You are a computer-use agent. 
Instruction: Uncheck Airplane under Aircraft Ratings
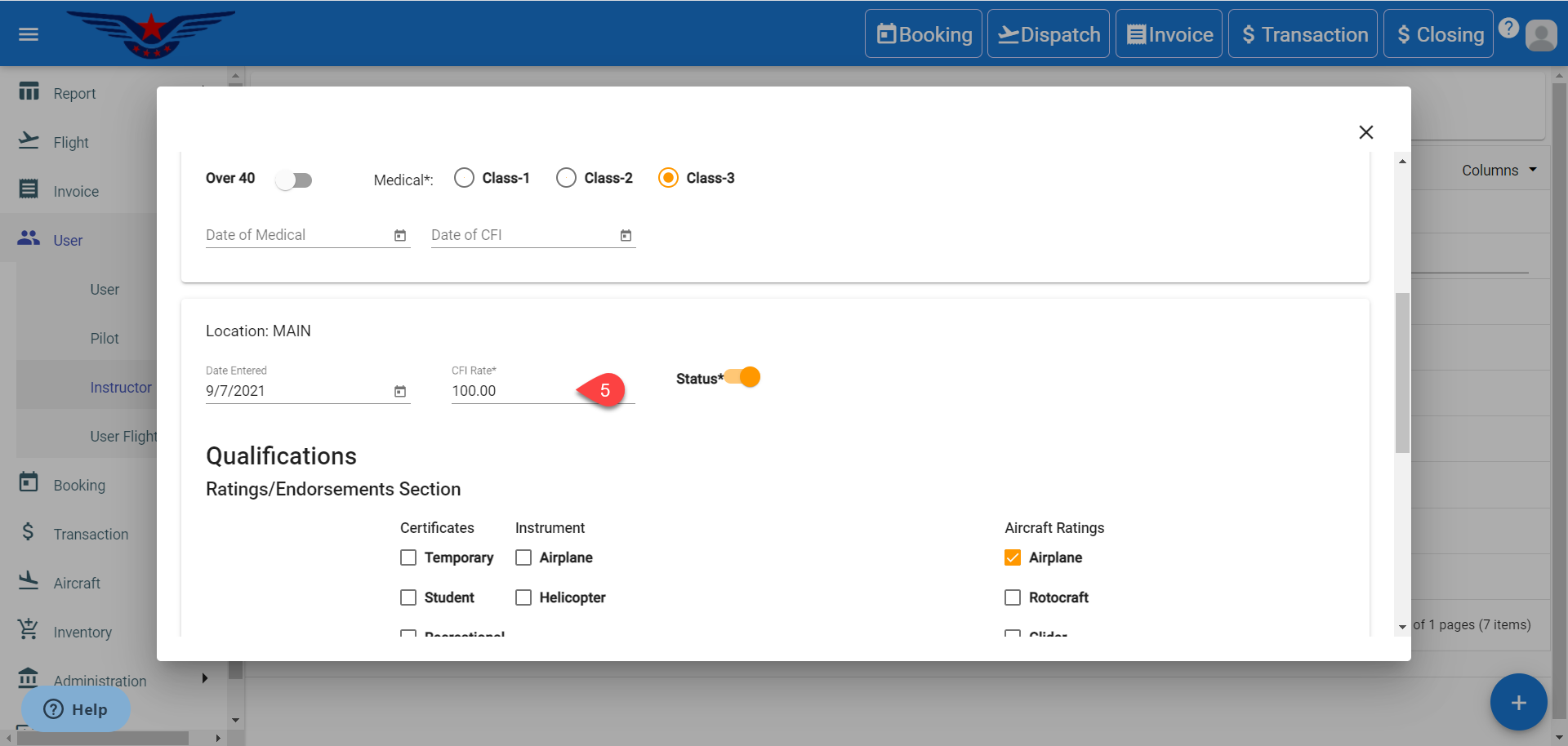[x=1013, y=557]
